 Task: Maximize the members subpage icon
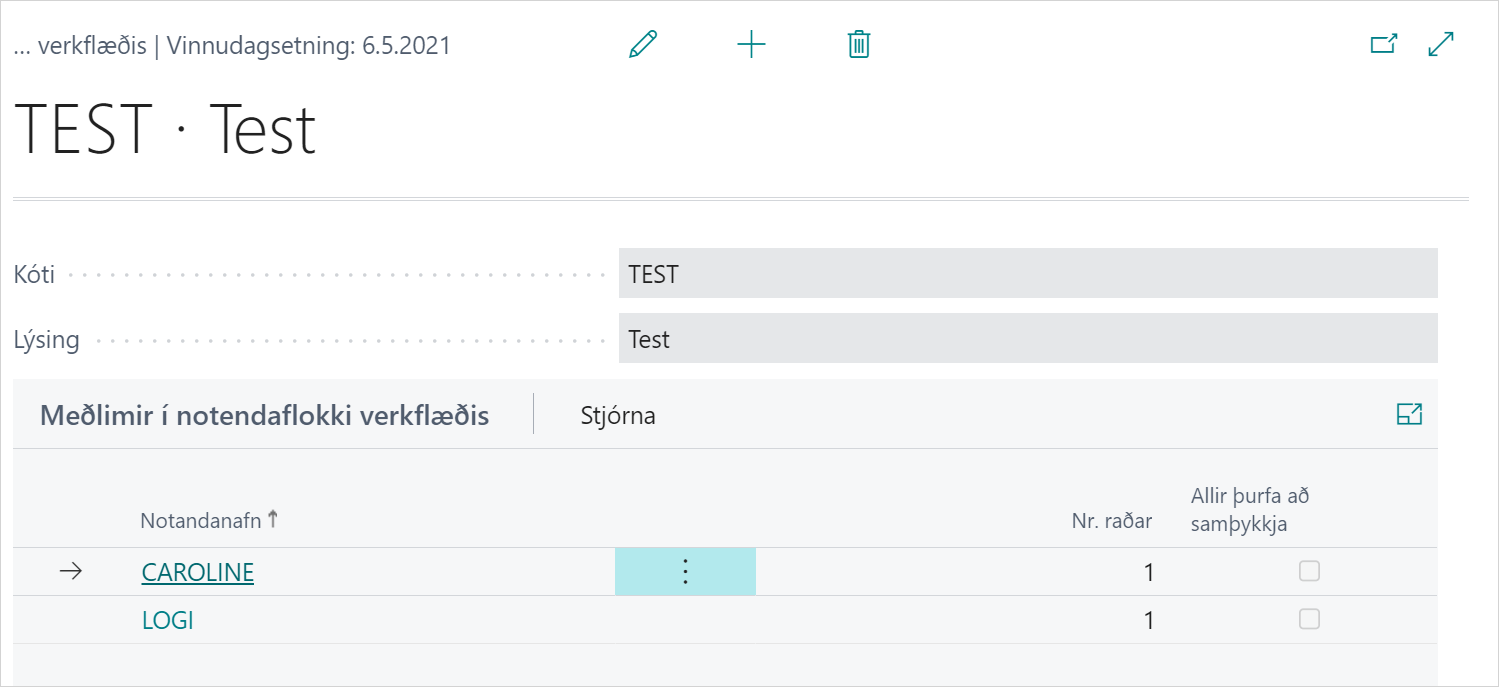[x=1409, y=415]
